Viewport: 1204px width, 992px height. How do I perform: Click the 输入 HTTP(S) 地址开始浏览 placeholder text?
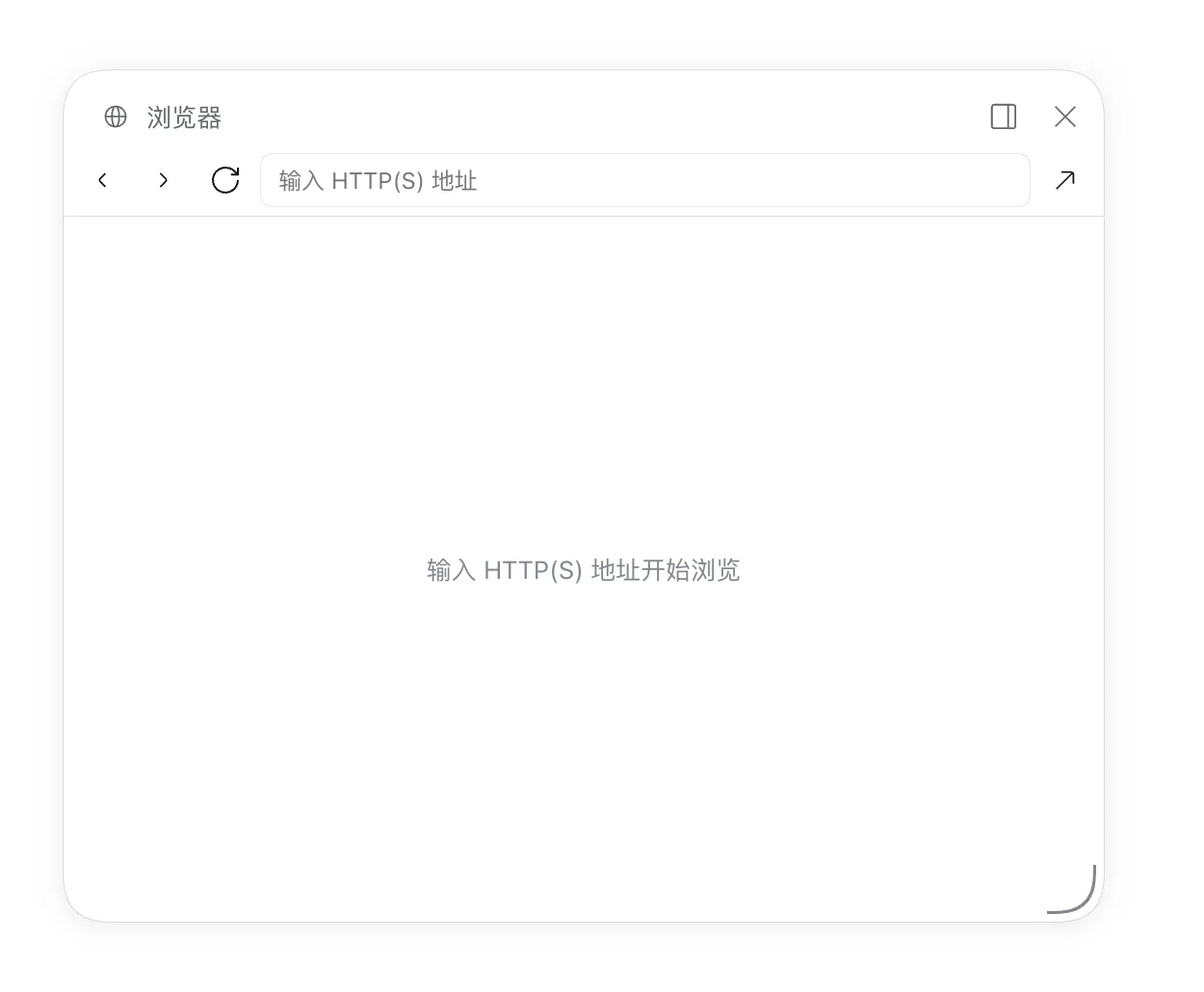point(584,570)
